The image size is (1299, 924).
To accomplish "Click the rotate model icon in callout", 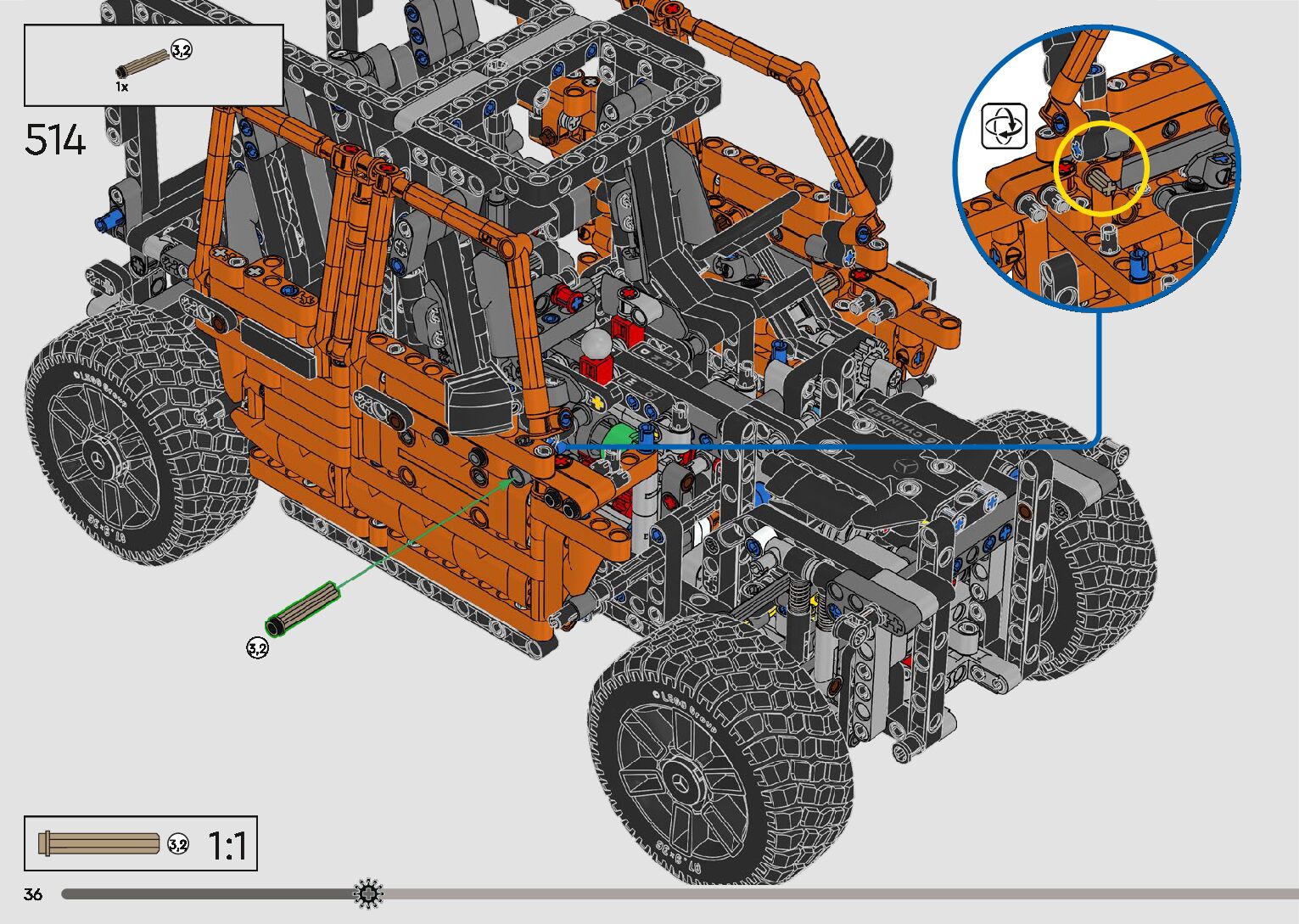I will tap(1005, 126).
